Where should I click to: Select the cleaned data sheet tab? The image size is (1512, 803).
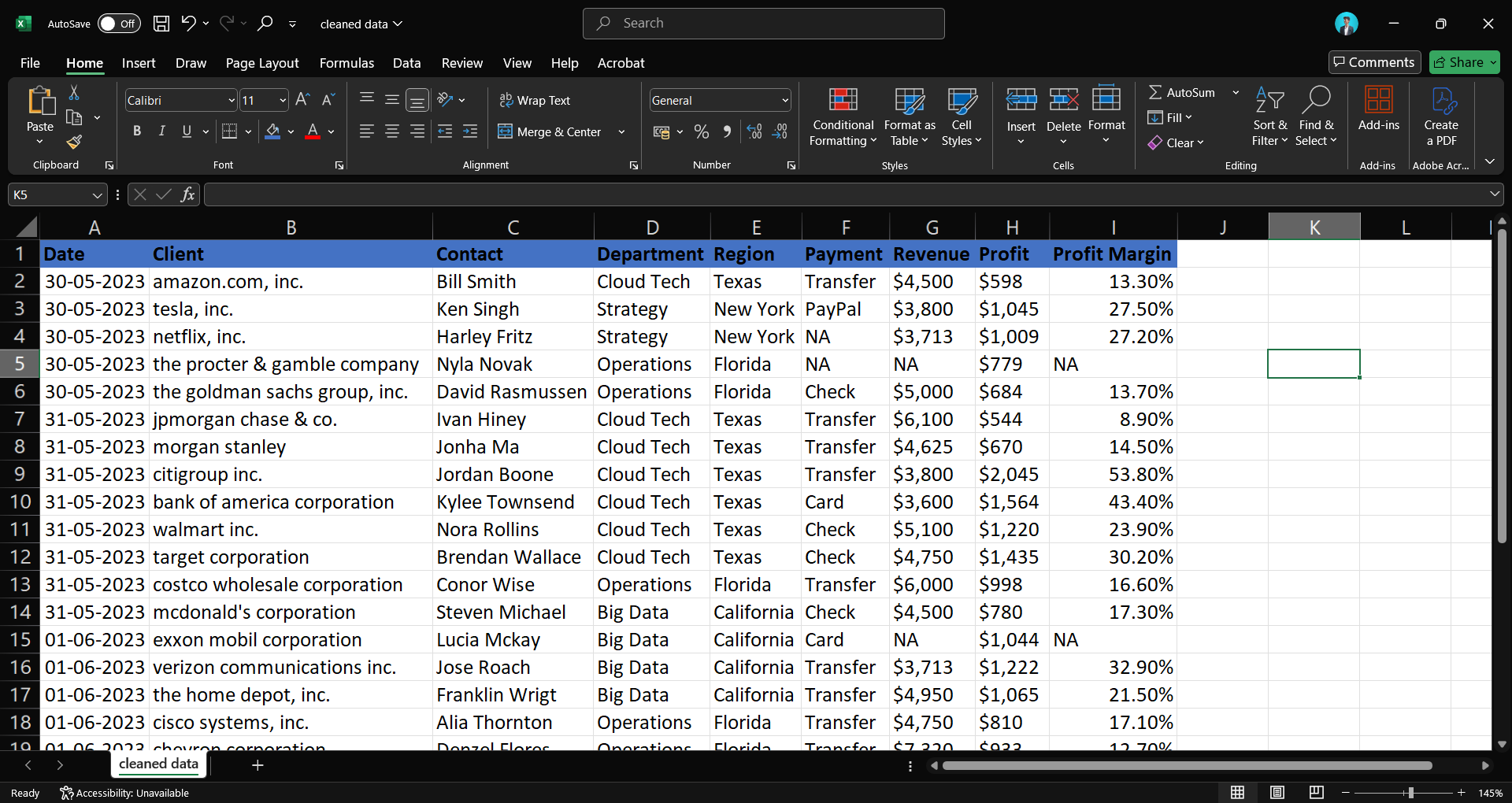click(158, 764)
